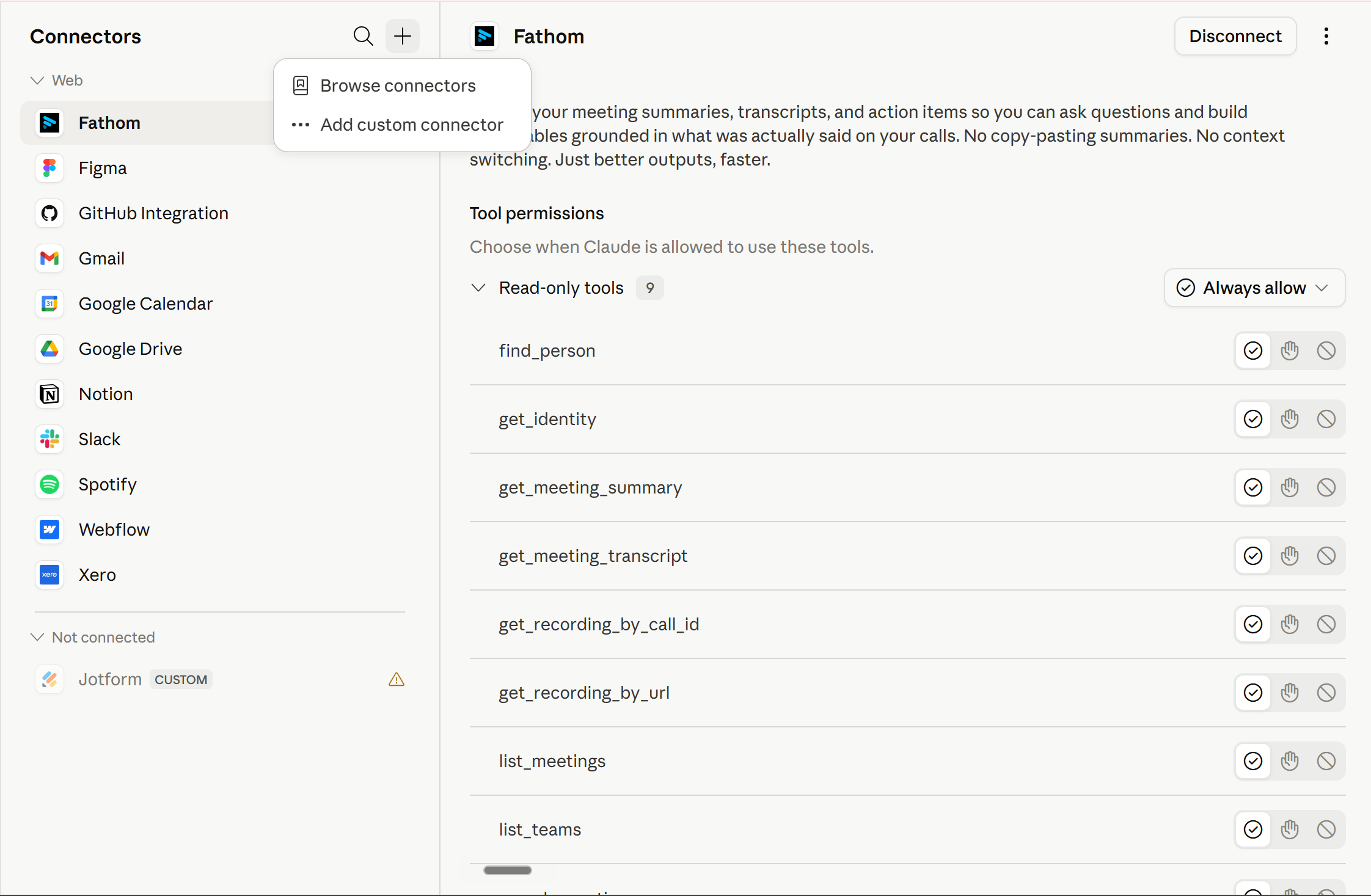Open the Always allow dropdown
The image size is (1371, 896).
[1254, 288]
